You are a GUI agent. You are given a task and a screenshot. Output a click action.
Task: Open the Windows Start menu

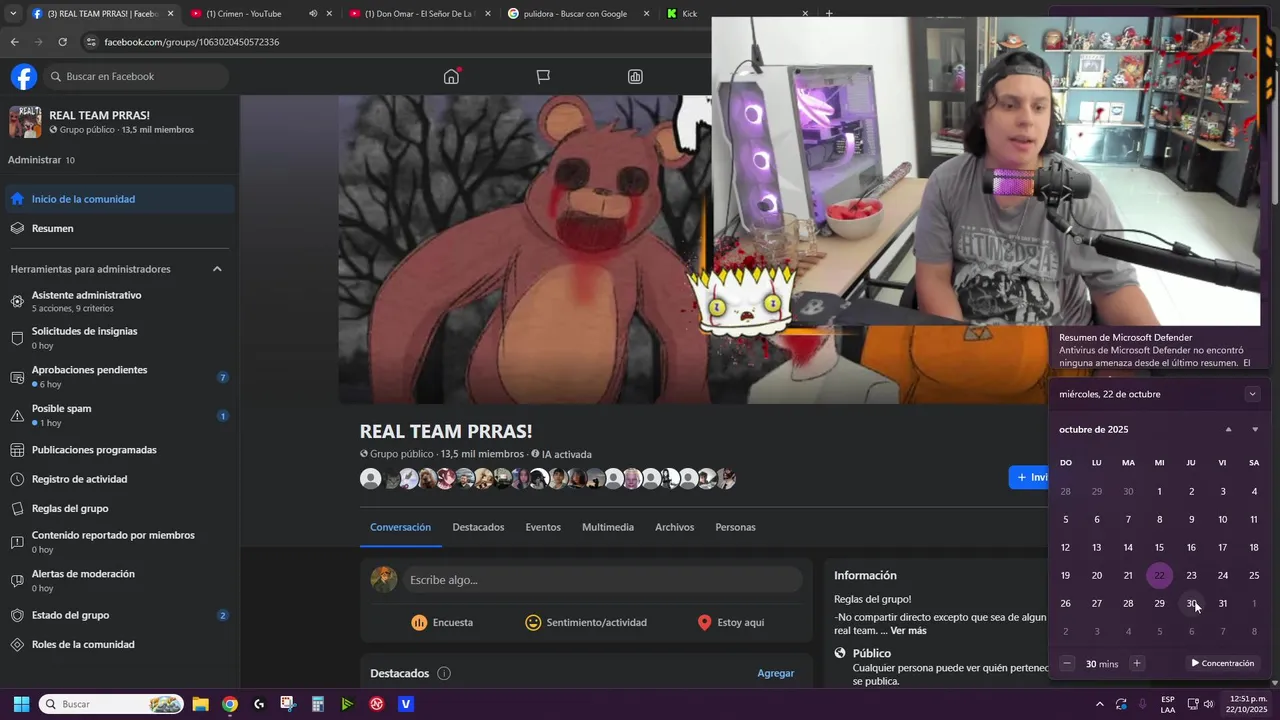point(21,704)
